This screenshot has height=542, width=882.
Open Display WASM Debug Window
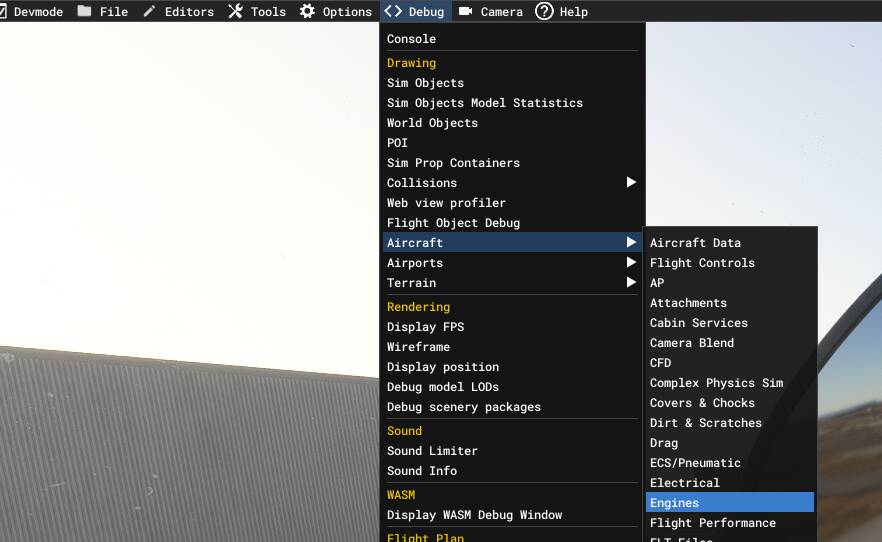[x=475, y=515]
